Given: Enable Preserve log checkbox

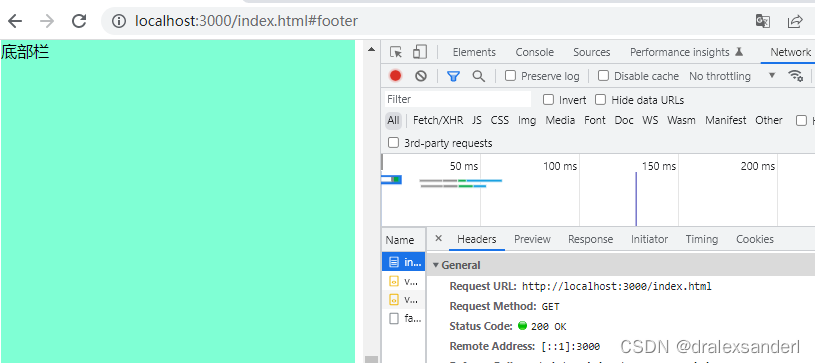Looking at the screenshot, I should coord(510,76).
